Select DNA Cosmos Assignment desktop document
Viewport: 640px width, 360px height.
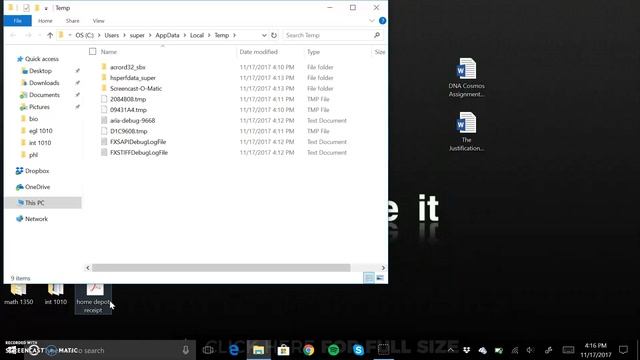tap(467, 78)
